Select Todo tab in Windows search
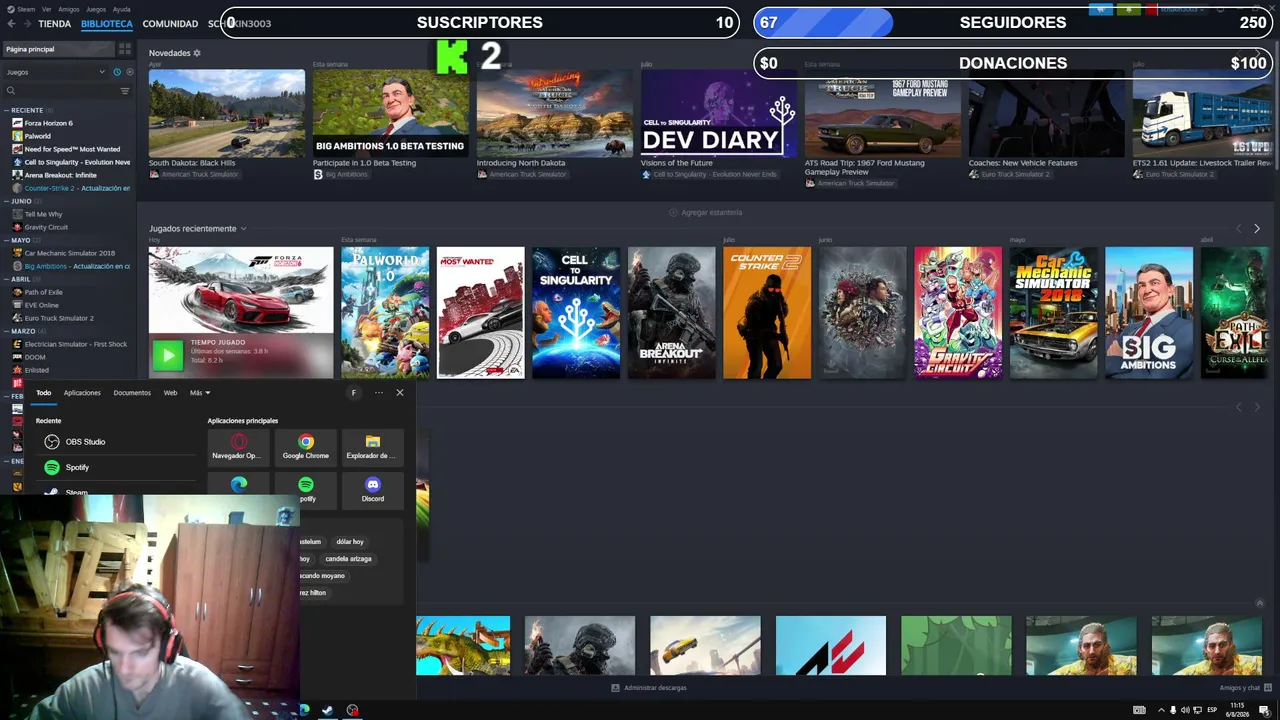The width and height of the screenshot is (1280, 720). point(44,393)
